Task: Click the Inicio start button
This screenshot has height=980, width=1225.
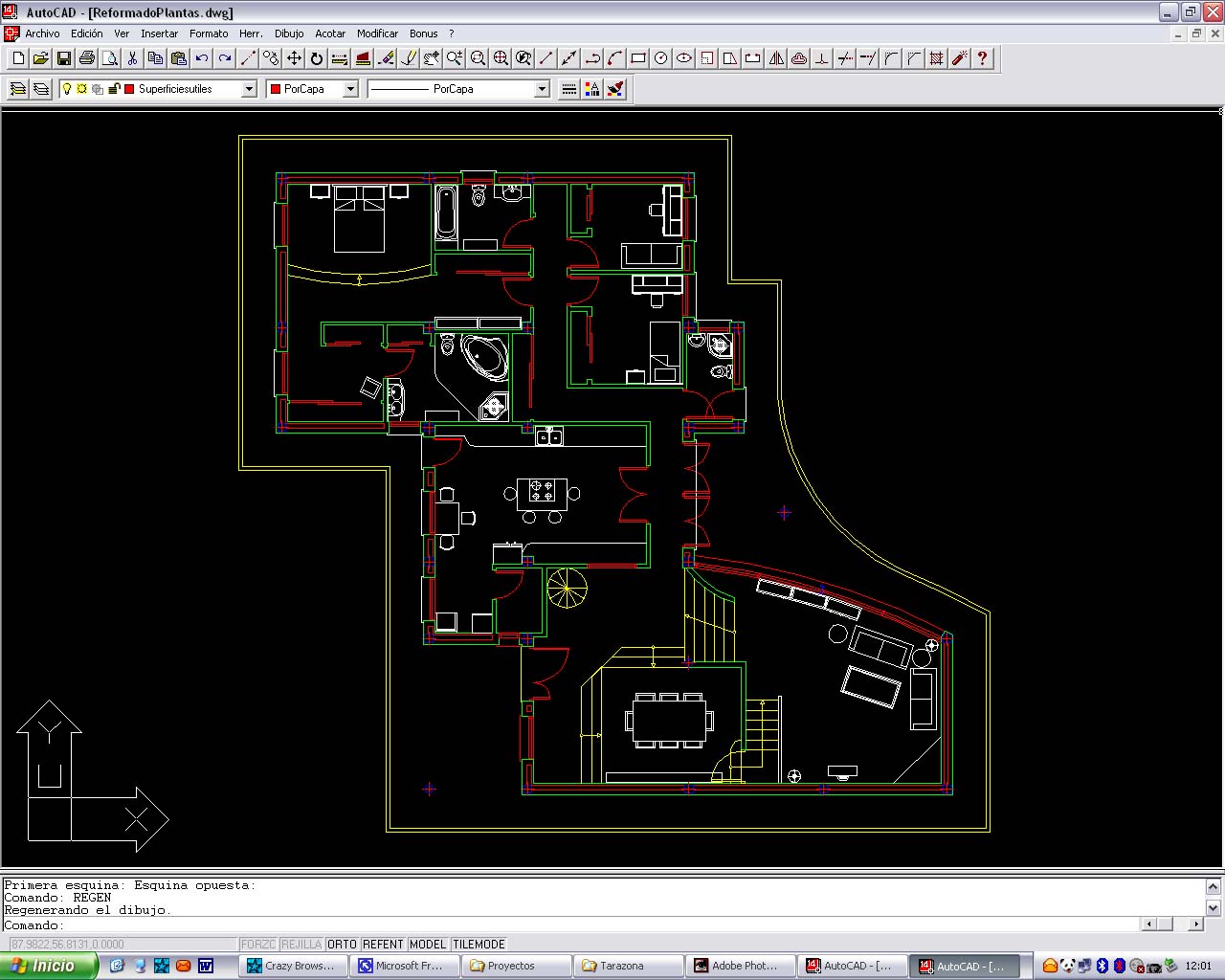Action: pyautogui.click(x=48, y=966)
